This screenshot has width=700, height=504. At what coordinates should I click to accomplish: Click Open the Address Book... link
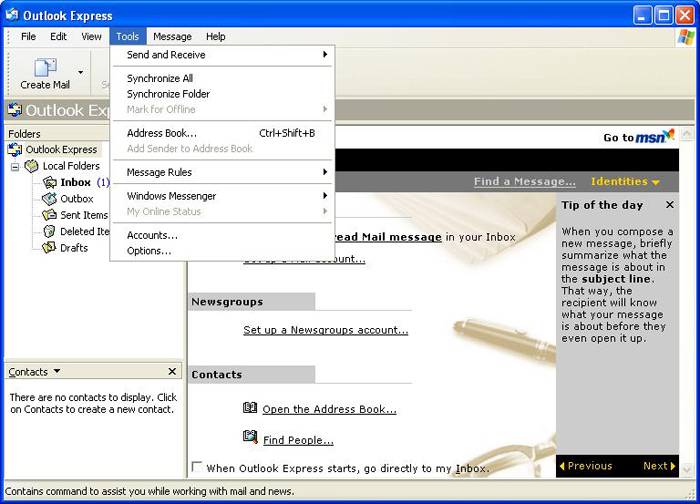[x=329, y=409]
